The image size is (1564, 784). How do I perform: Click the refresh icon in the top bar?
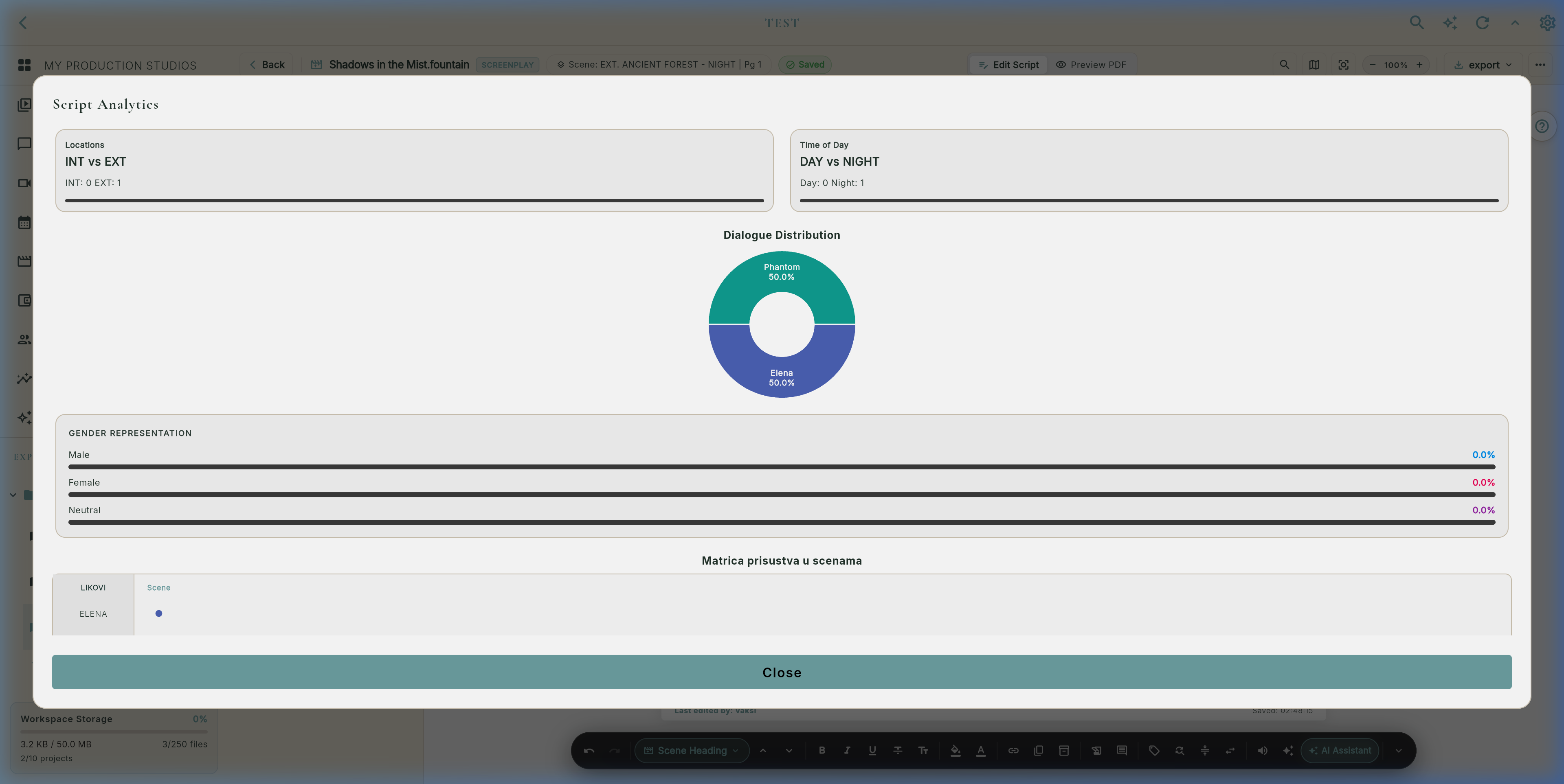point(1482,23)
